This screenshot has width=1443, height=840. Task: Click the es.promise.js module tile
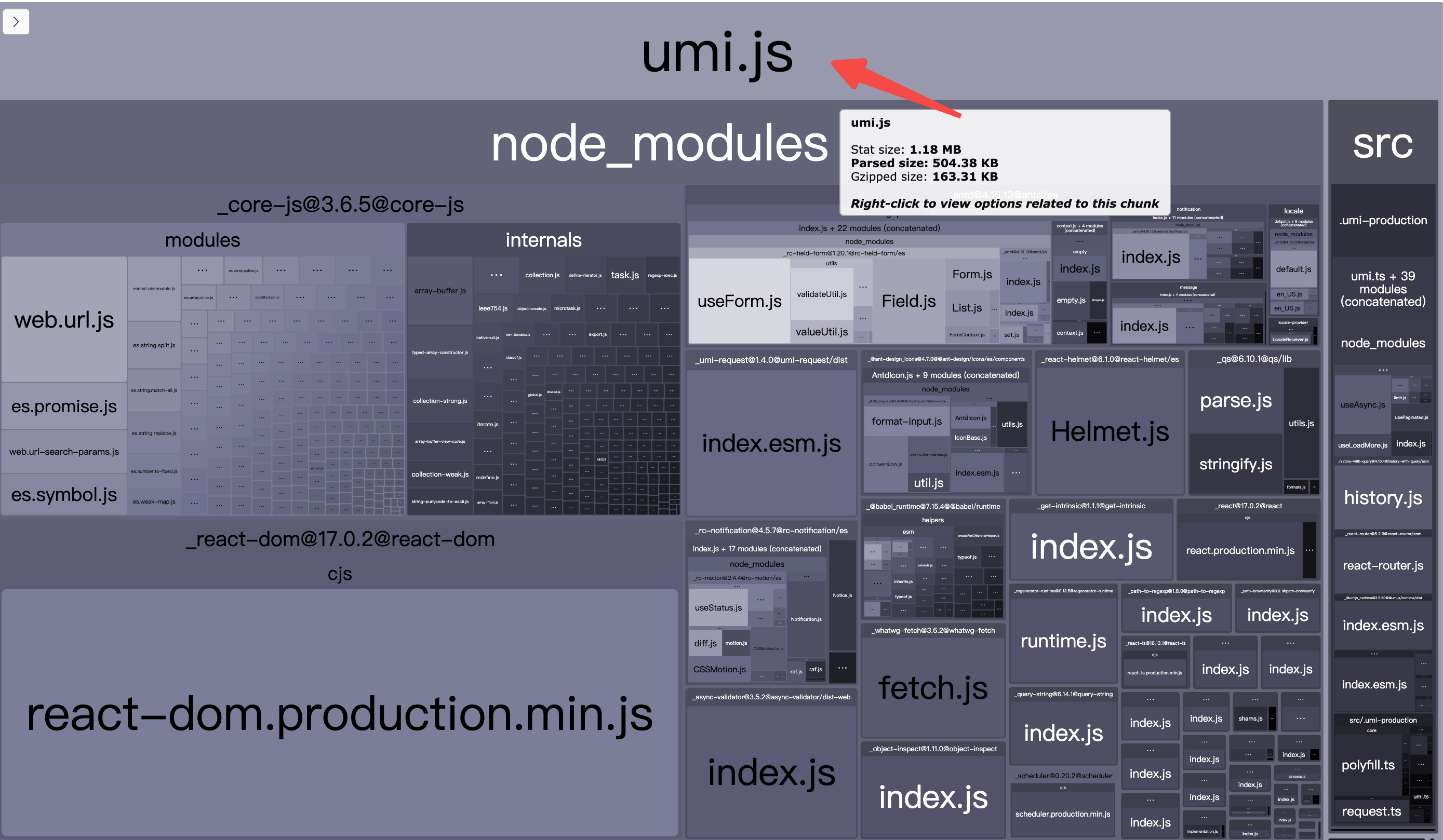[63, 407]
